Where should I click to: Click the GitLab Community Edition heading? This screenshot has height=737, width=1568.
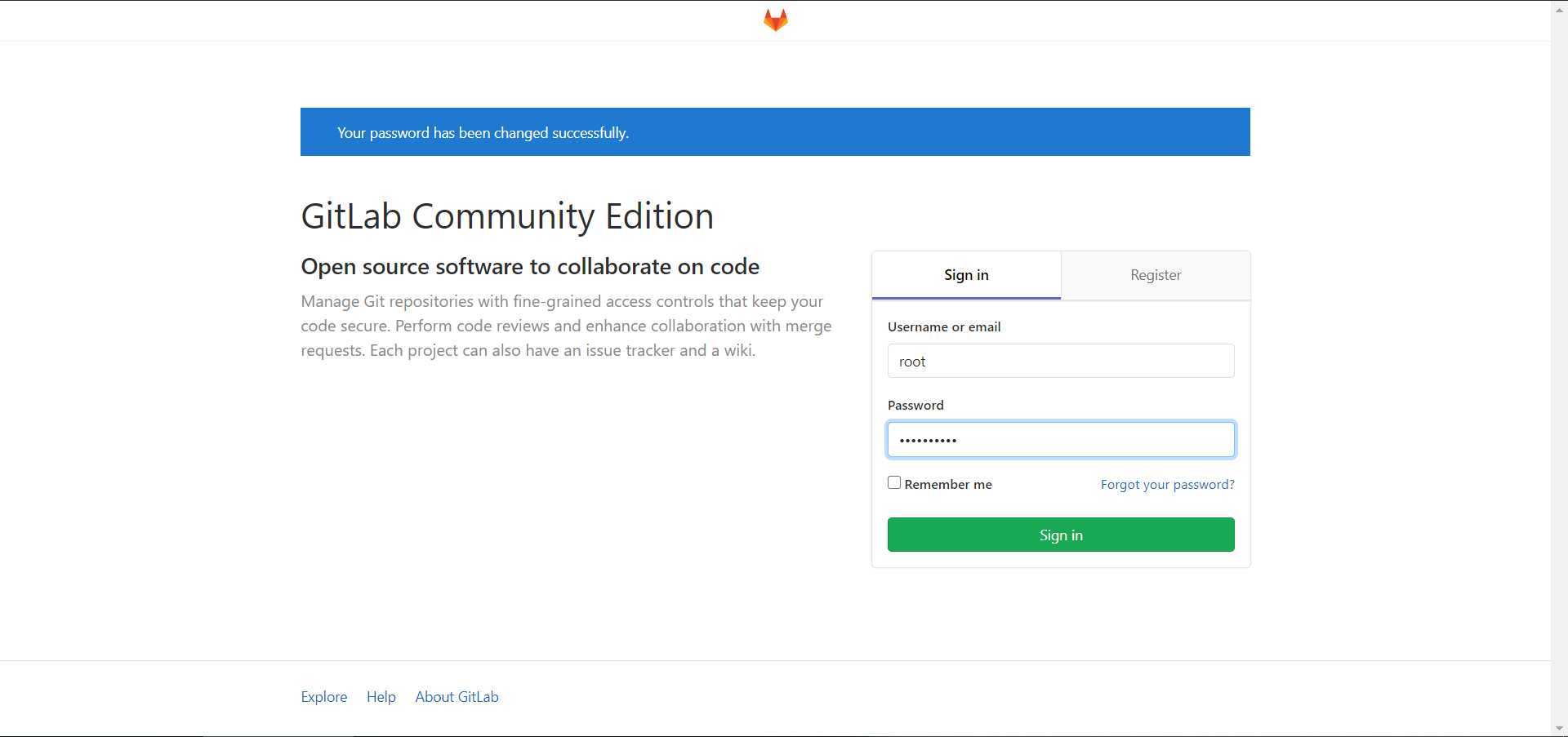[507, 216]
